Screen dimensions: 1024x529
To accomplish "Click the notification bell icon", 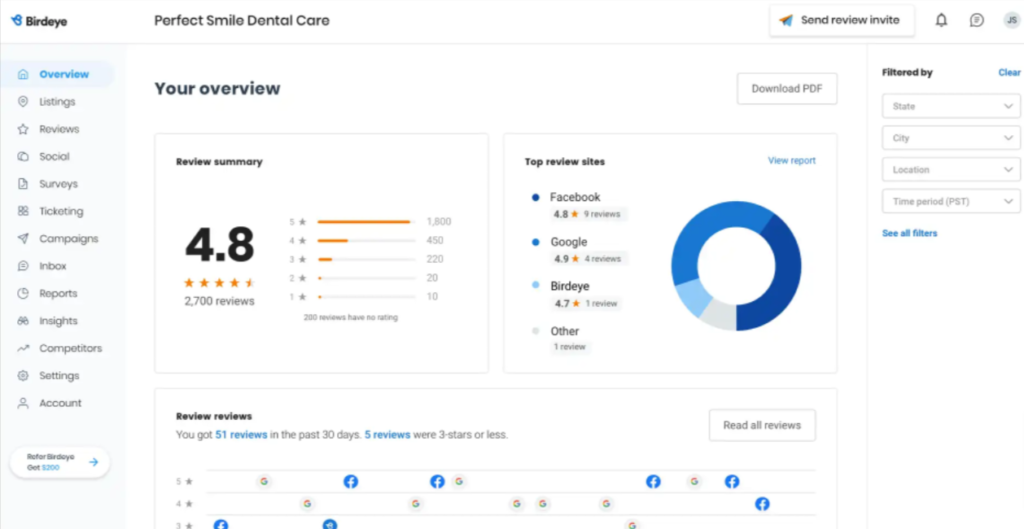I will coord(941,20).
